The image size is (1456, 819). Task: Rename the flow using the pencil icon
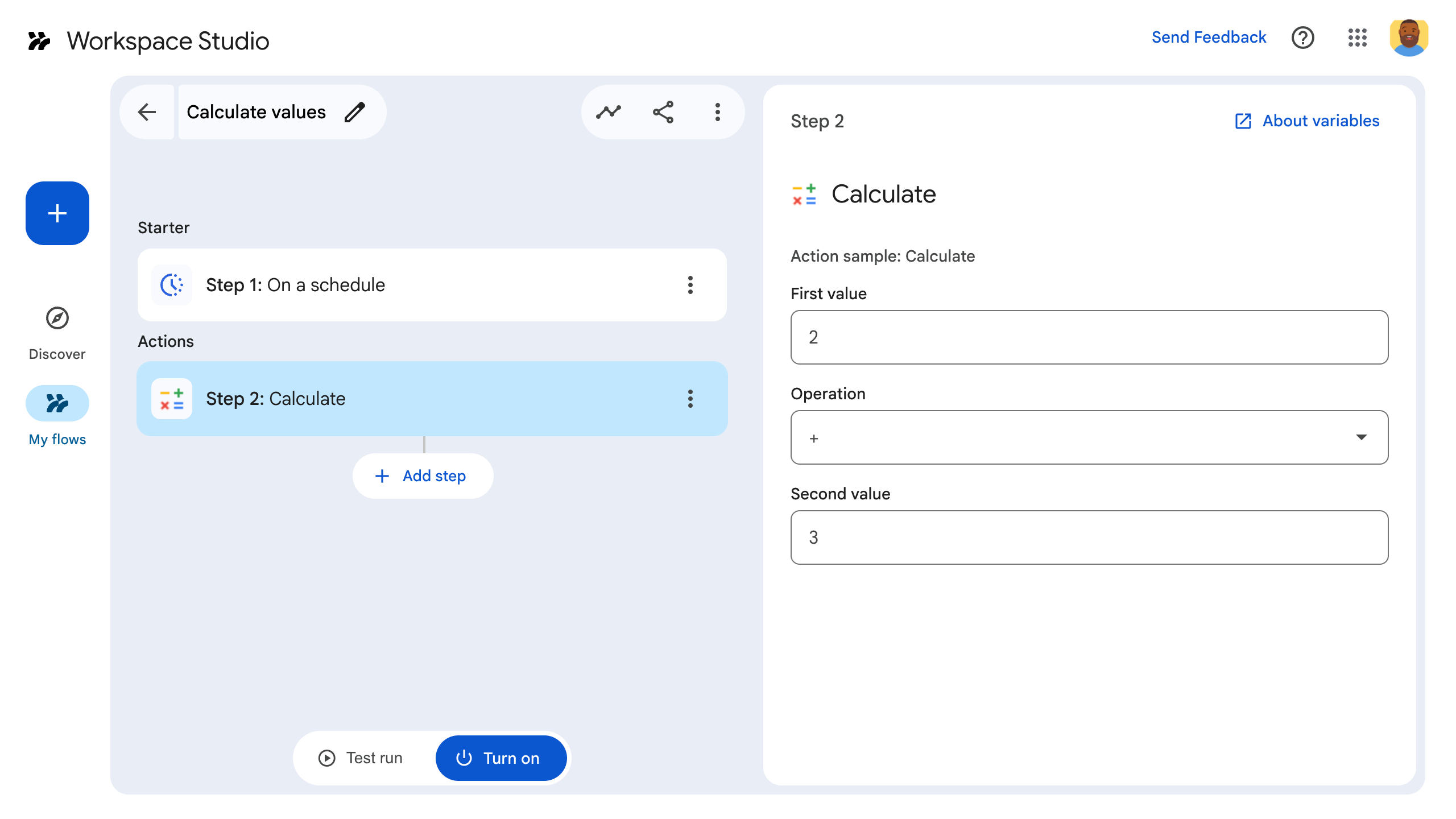coord(355,112)
